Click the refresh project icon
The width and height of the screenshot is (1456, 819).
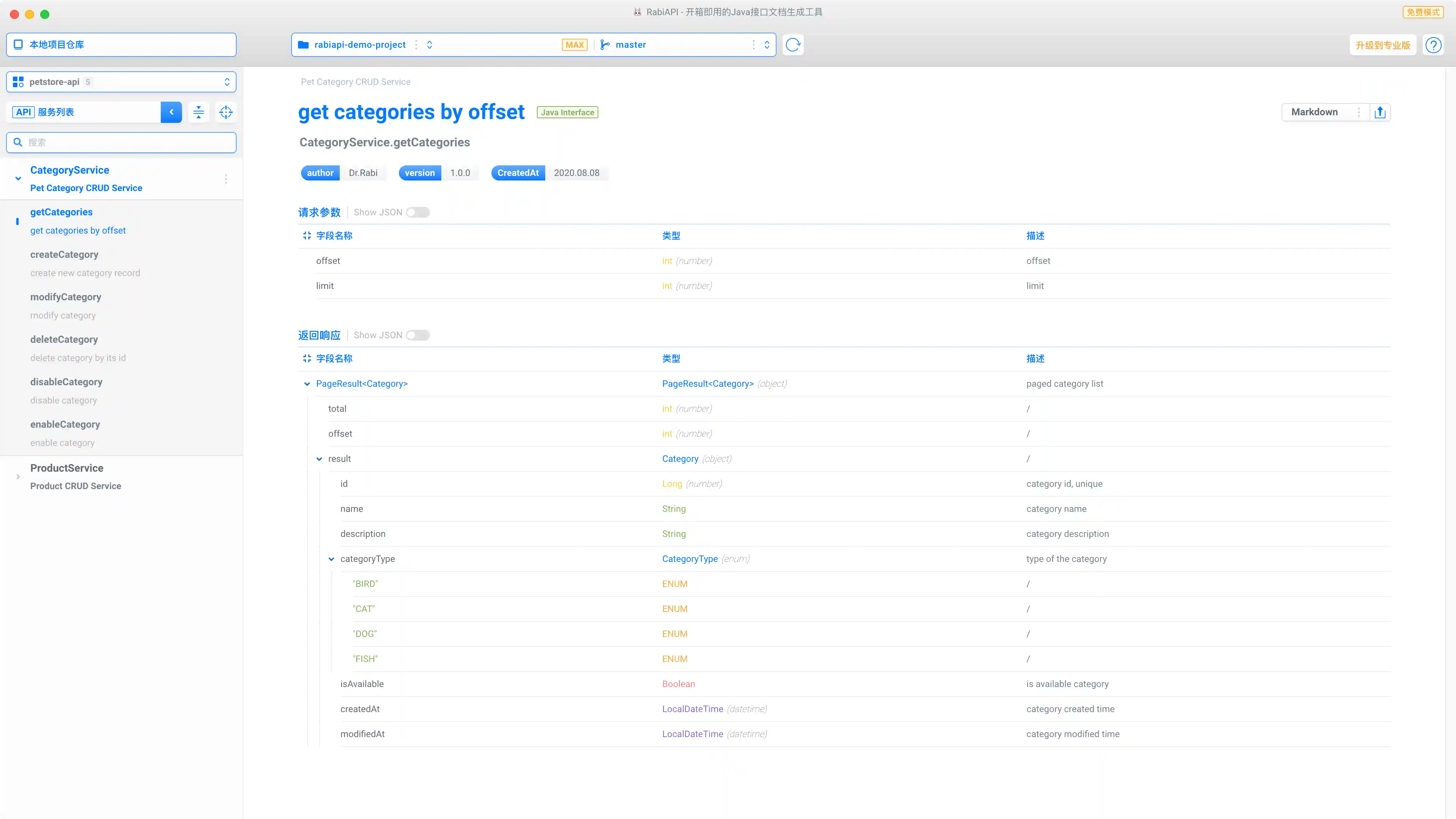(793, 45)
